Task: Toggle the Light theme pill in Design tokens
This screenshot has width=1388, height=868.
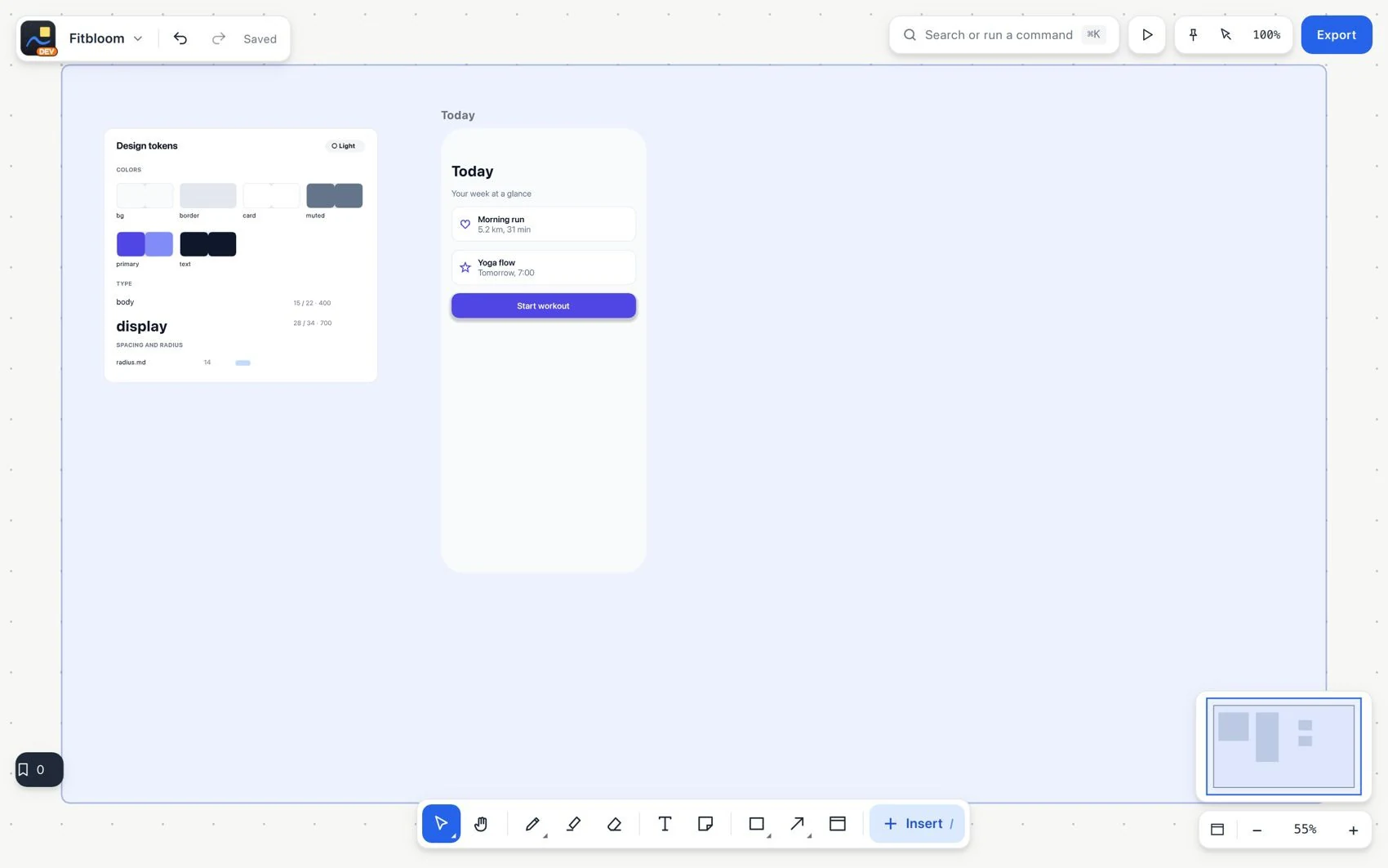Action: point(344,146)
